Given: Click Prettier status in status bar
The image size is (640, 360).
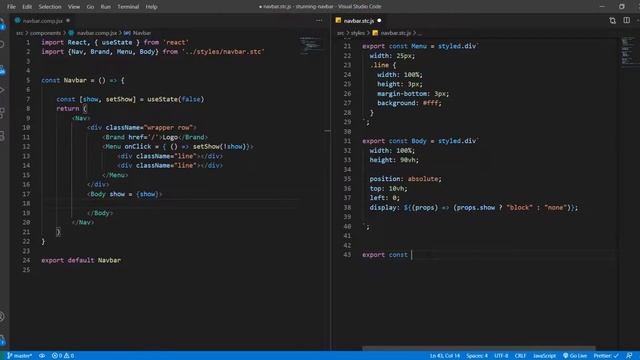Looking at the screenshot, I should pos(606,356).
